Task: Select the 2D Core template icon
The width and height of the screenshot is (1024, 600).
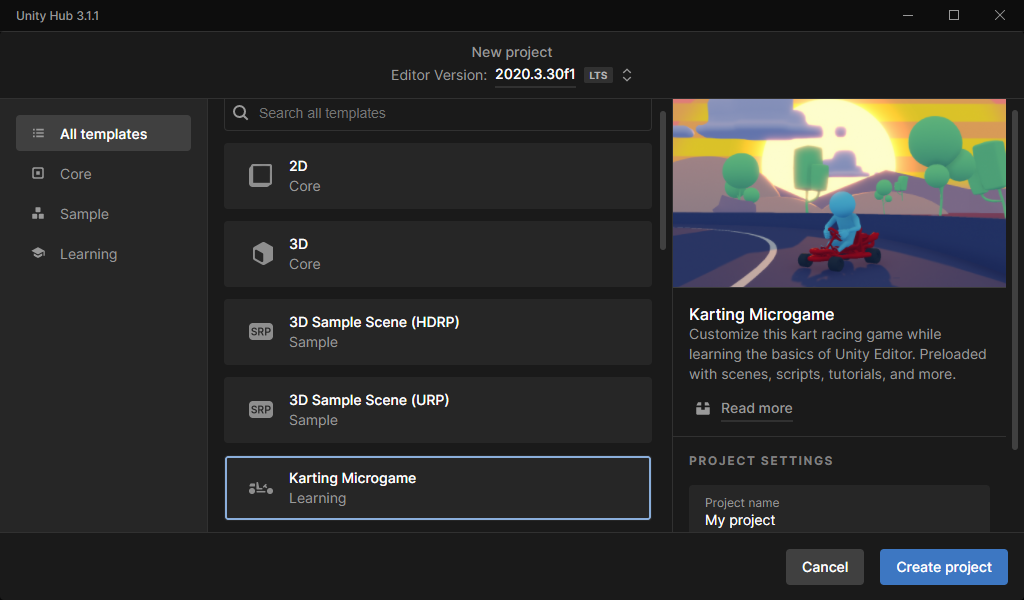Action: 260,175
